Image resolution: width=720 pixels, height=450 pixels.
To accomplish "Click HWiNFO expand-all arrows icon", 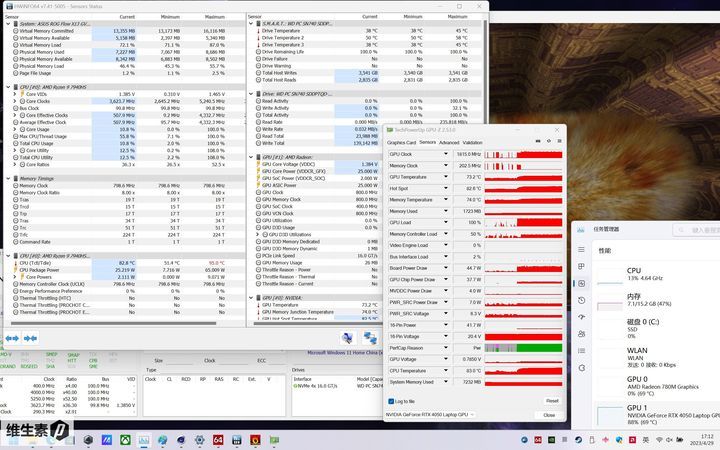I will coord(12,338).
